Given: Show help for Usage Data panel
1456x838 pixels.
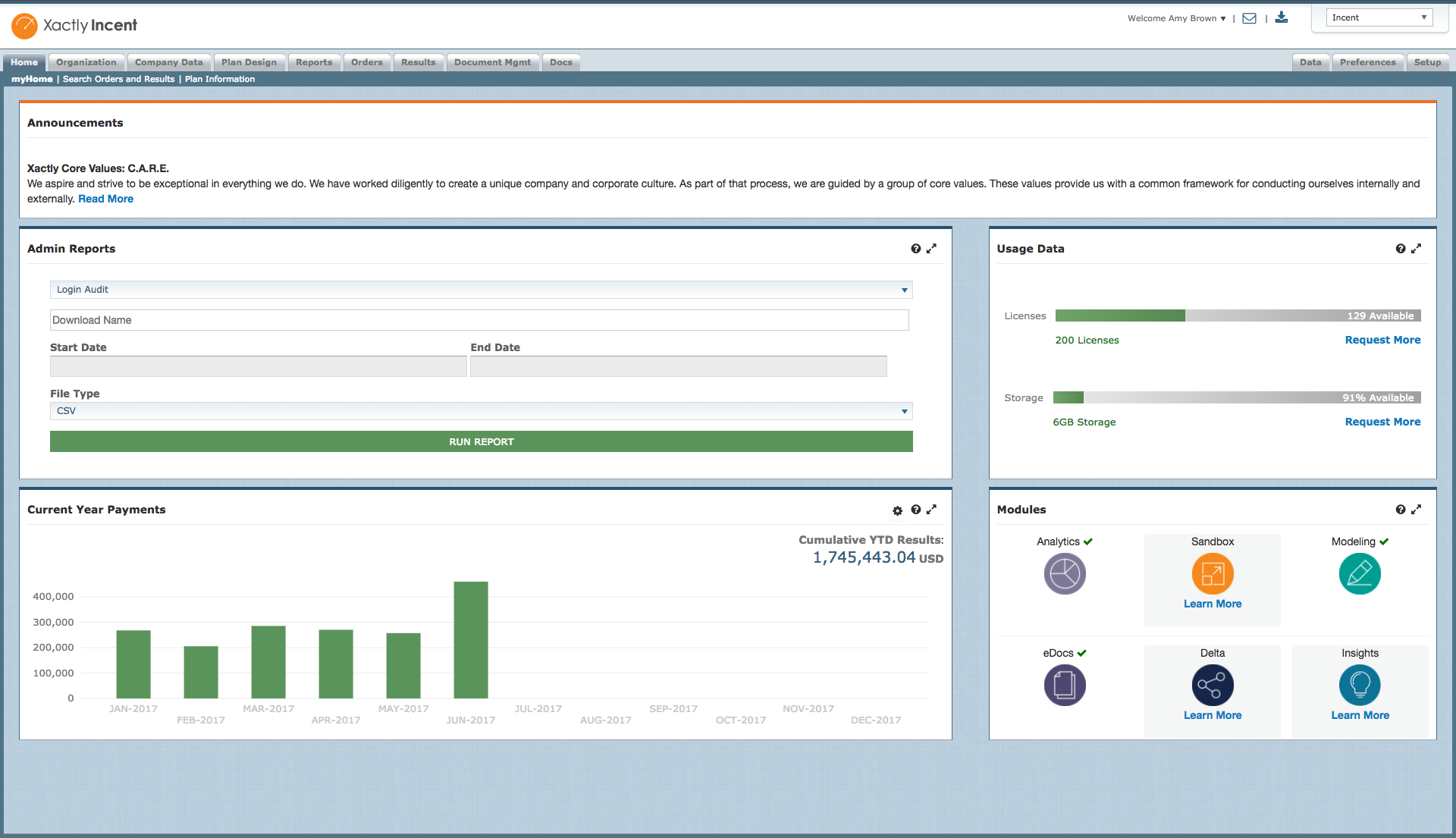Looking at the screenshot, I should click(1400, 249).
